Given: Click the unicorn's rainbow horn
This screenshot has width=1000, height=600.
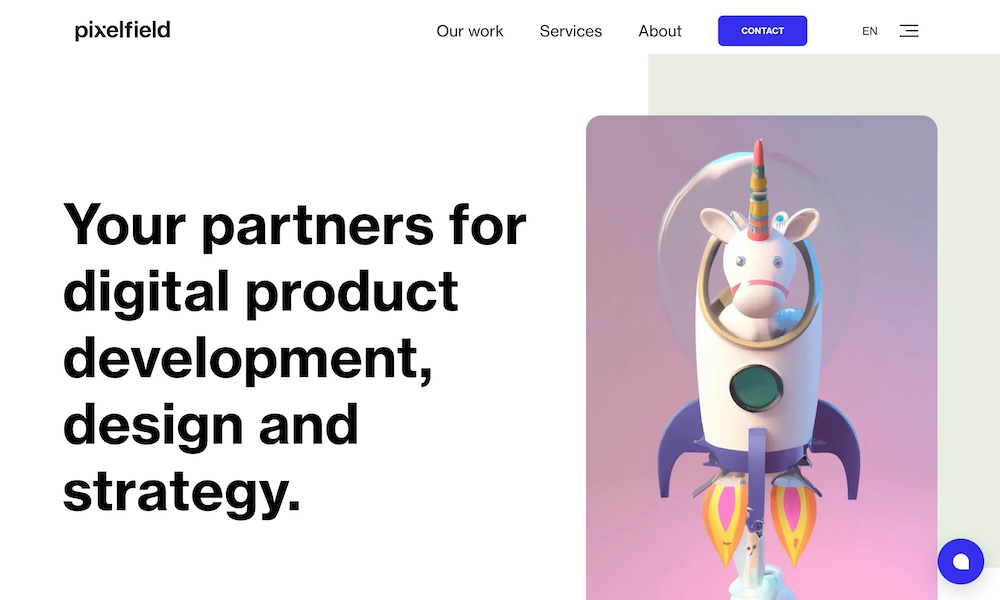Looking at the screenshot, I should (758, 190).
